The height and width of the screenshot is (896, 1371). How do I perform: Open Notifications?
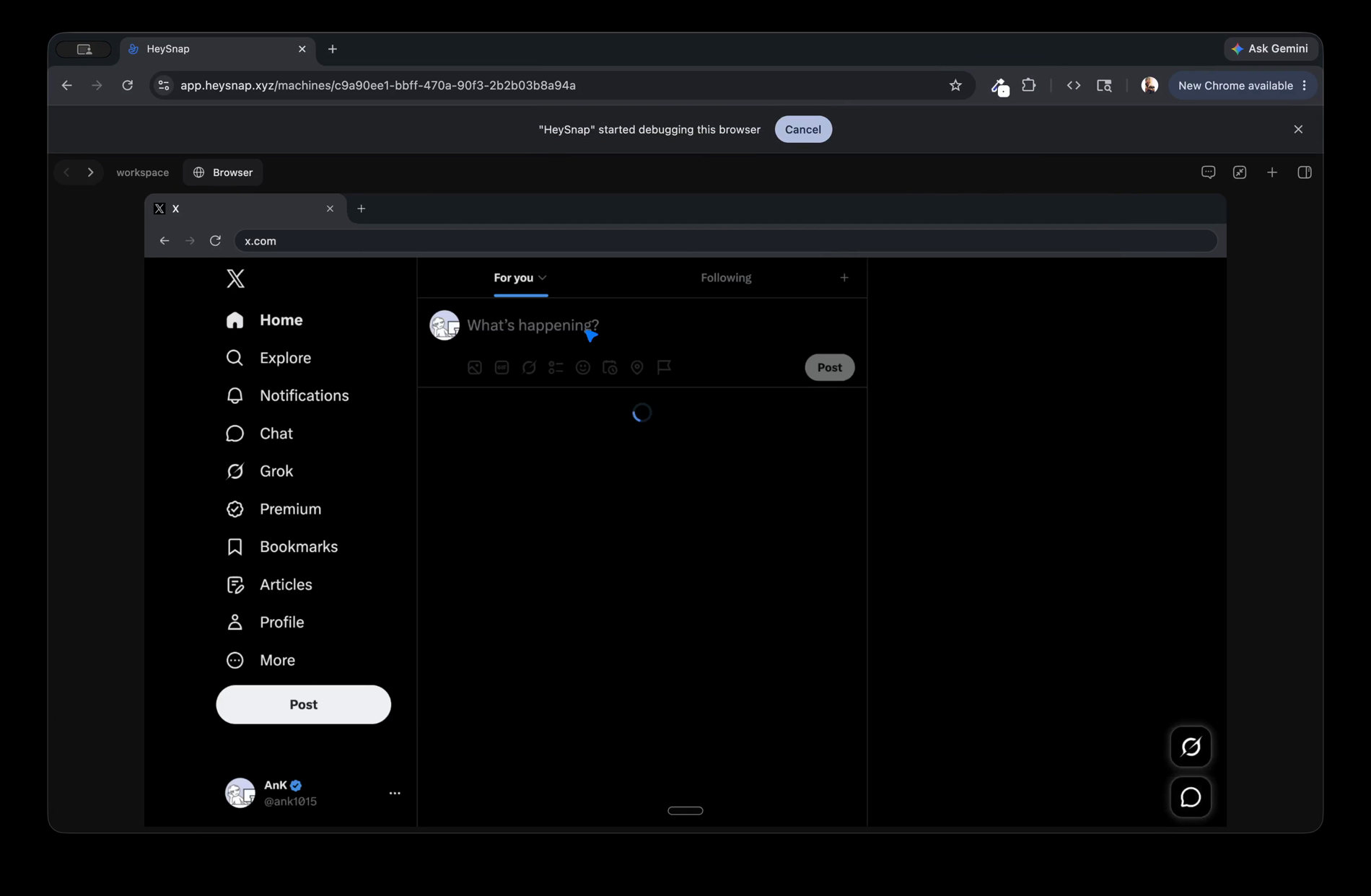tap(287, 396)
